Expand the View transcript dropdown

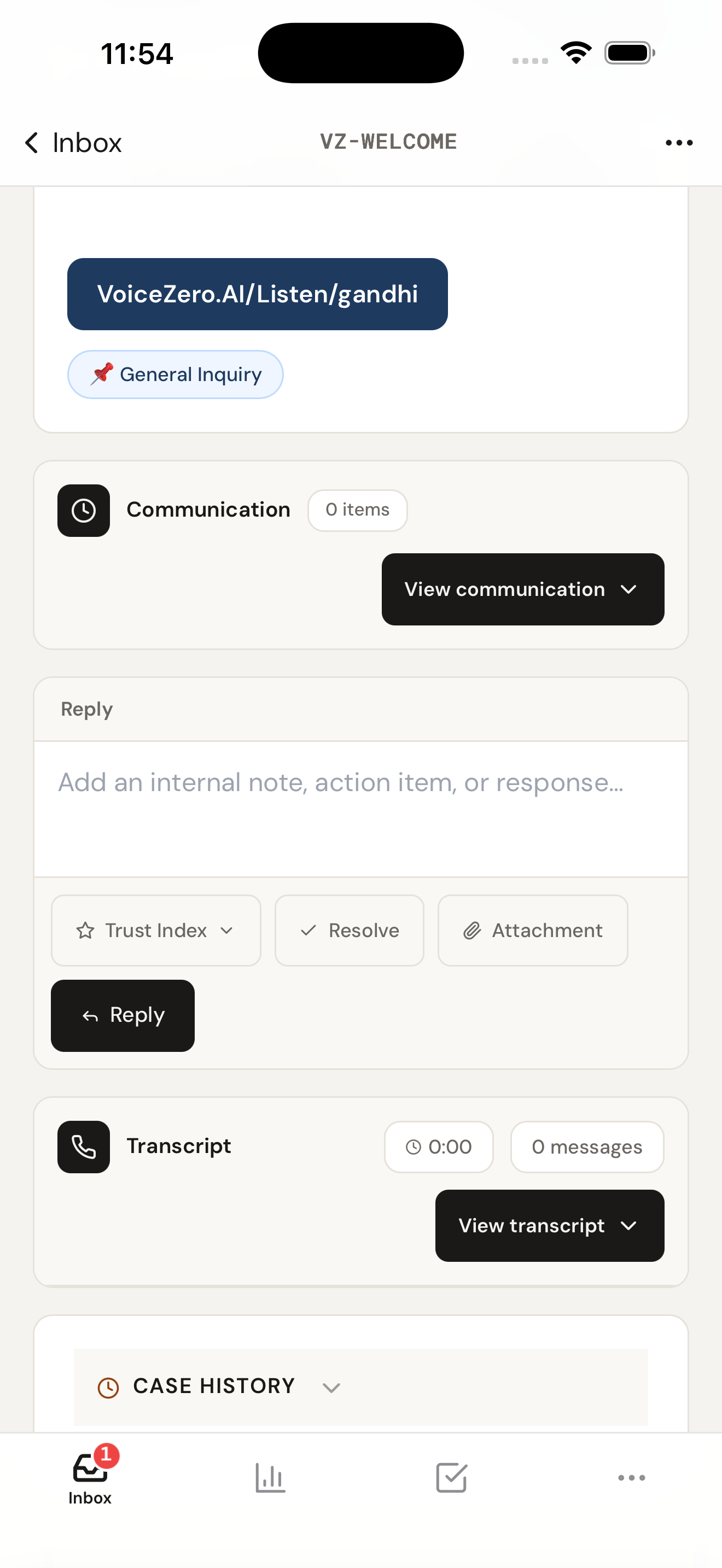[549, 1225]
